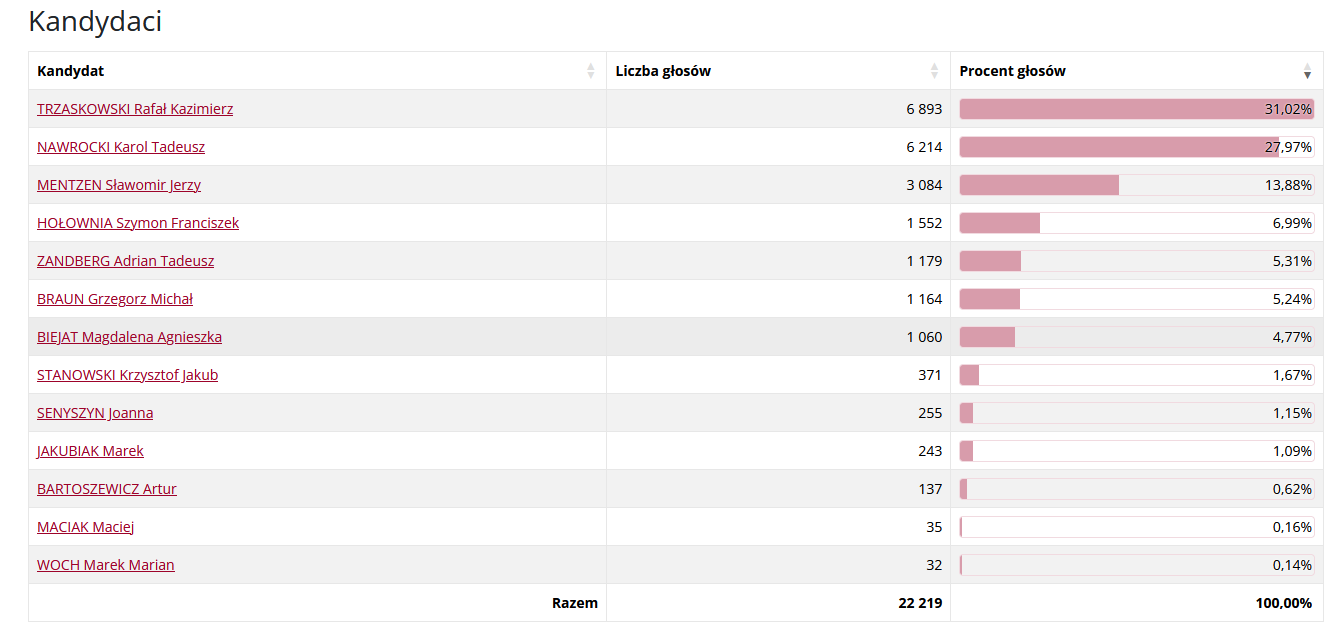Open BIEJAT Magdalena Agnieszka link
This screenshot has width=1344, height=629.
click(x=130, y=337)
